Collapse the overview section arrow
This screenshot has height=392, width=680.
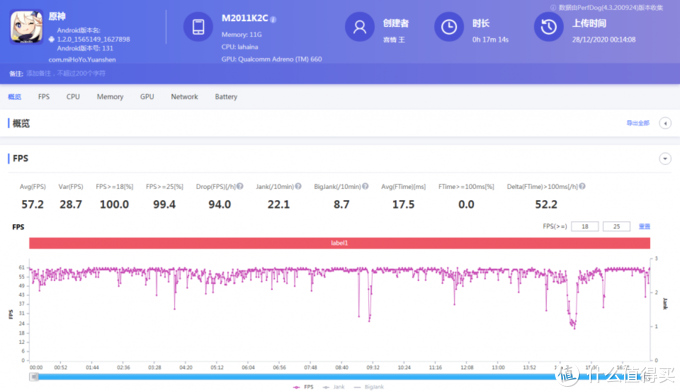[665, 123]
